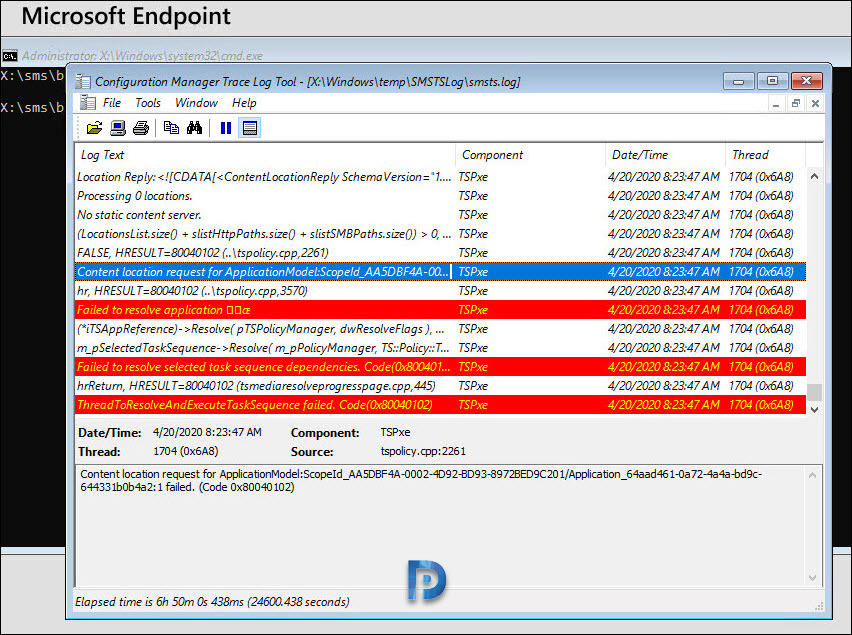Screen dimensions: 852x635
Task: Click Thread value '1704 (0x6A8)' in details
Action: (x=185, y=451)
